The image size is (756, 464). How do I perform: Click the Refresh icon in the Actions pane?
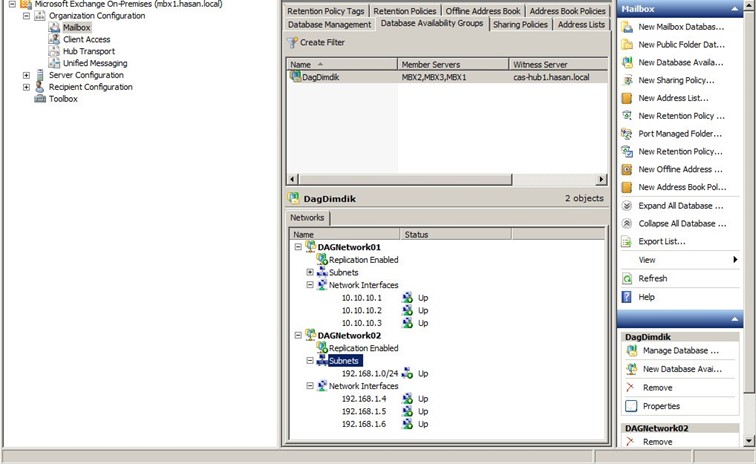tap(627, 278)
